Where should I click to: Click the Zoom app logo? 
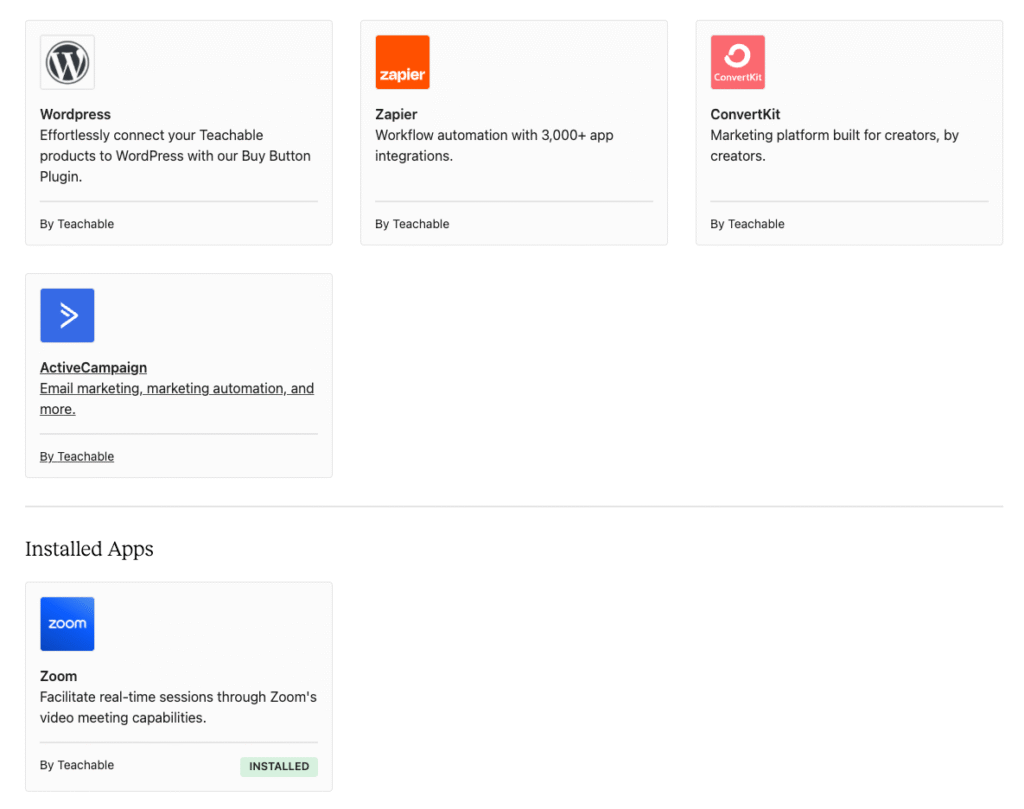pos(67,624)
